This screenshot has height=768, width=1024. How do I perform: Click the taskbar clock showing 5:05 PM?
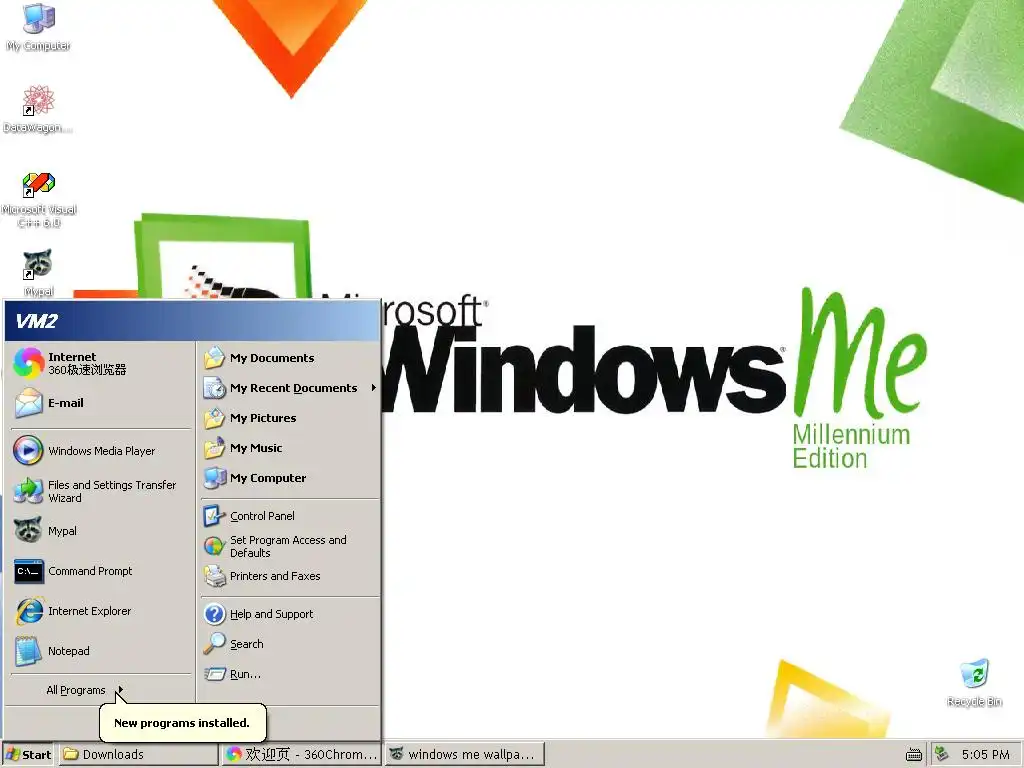(985, 754)
